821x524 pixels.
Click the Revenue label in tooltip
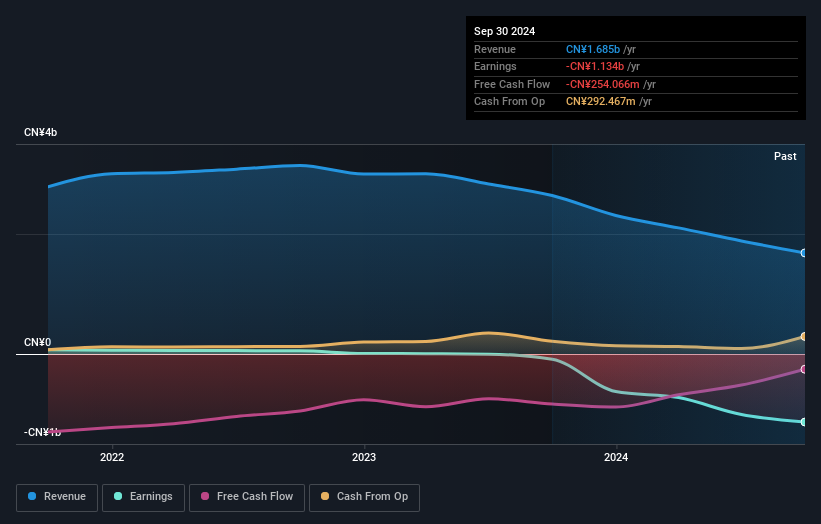(495, 49)
